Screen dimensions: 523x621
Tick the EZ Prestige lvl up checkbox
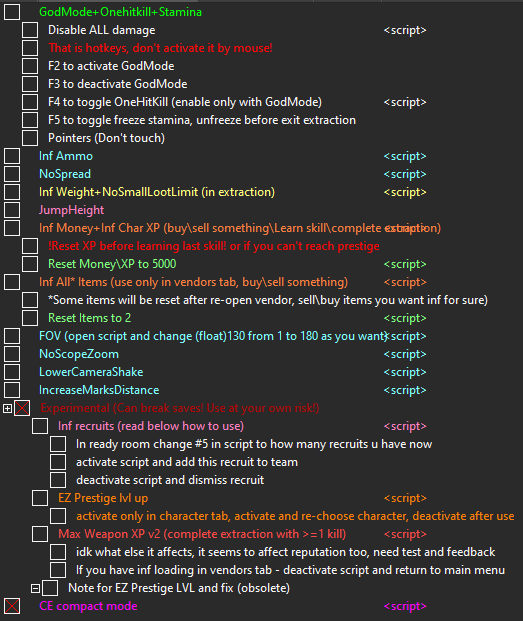click(40, 498)
